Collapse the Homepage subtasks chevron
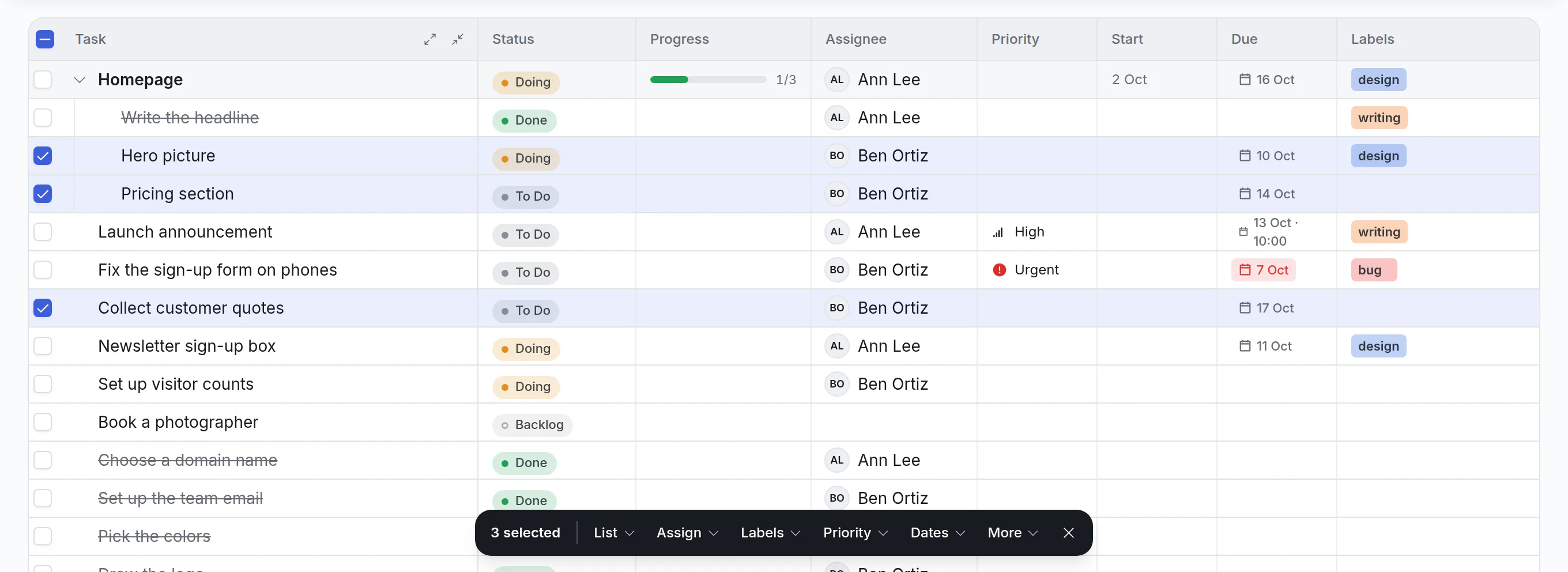 click(x=79, y=80)
